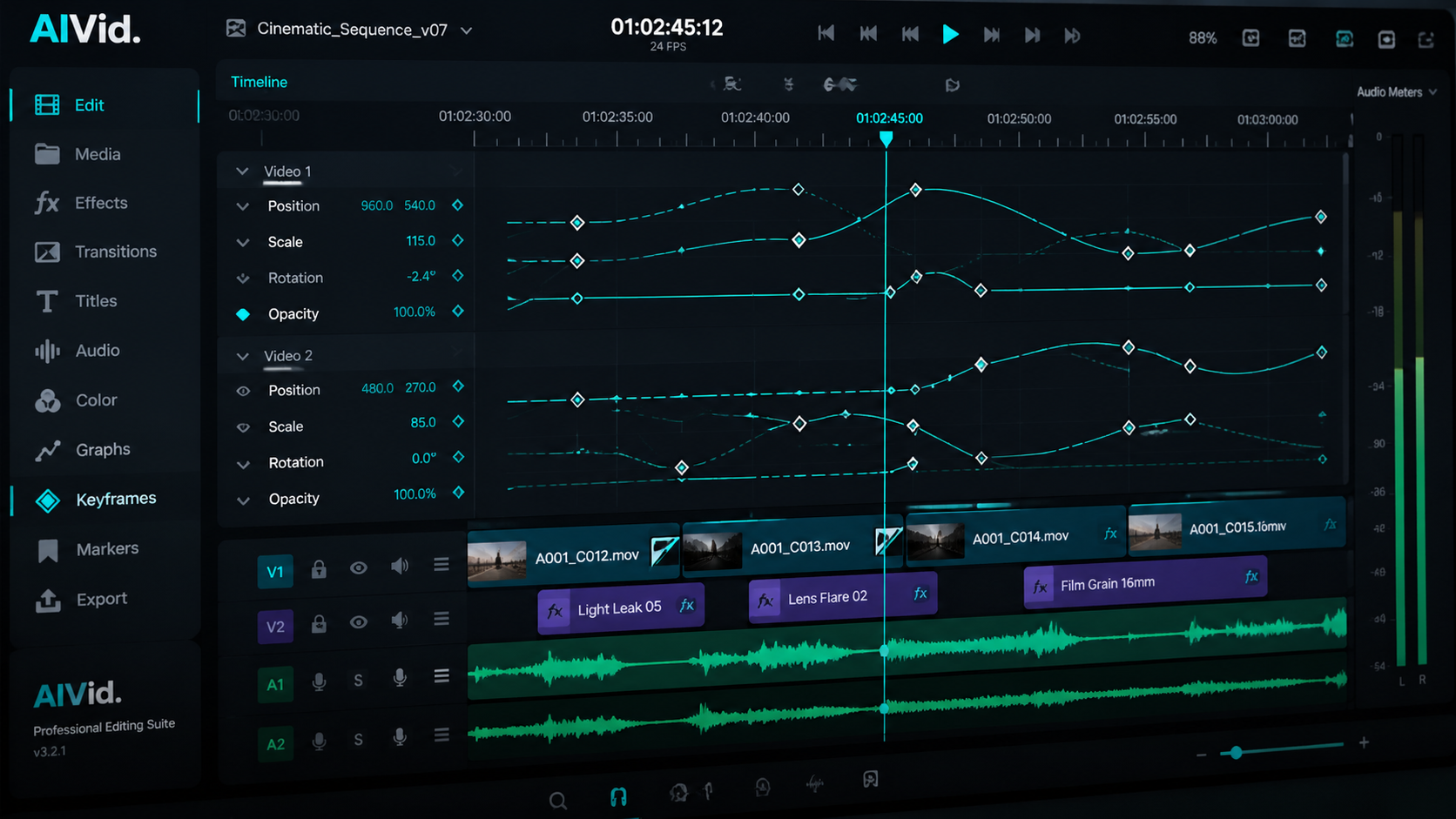Expand Video 1 Rotation property chevron
This screenshot has width=1456, height=819.
coord(243,279)
